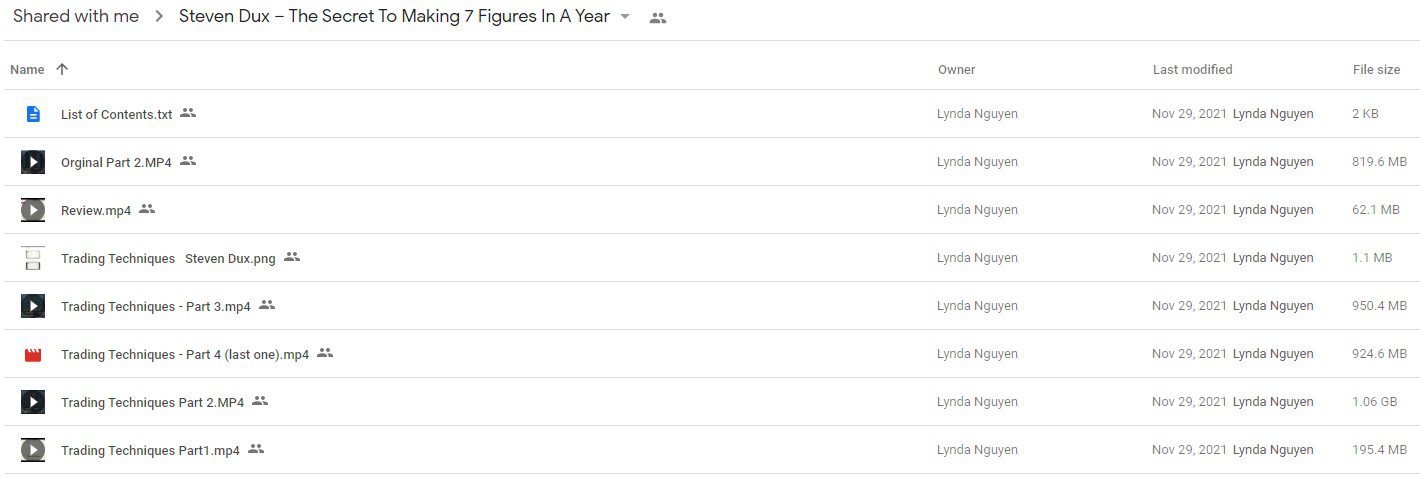This screenshot has width=1420, height=479.
Task: Open the folder name dropdown arrow
Action: tap(625, 16)
